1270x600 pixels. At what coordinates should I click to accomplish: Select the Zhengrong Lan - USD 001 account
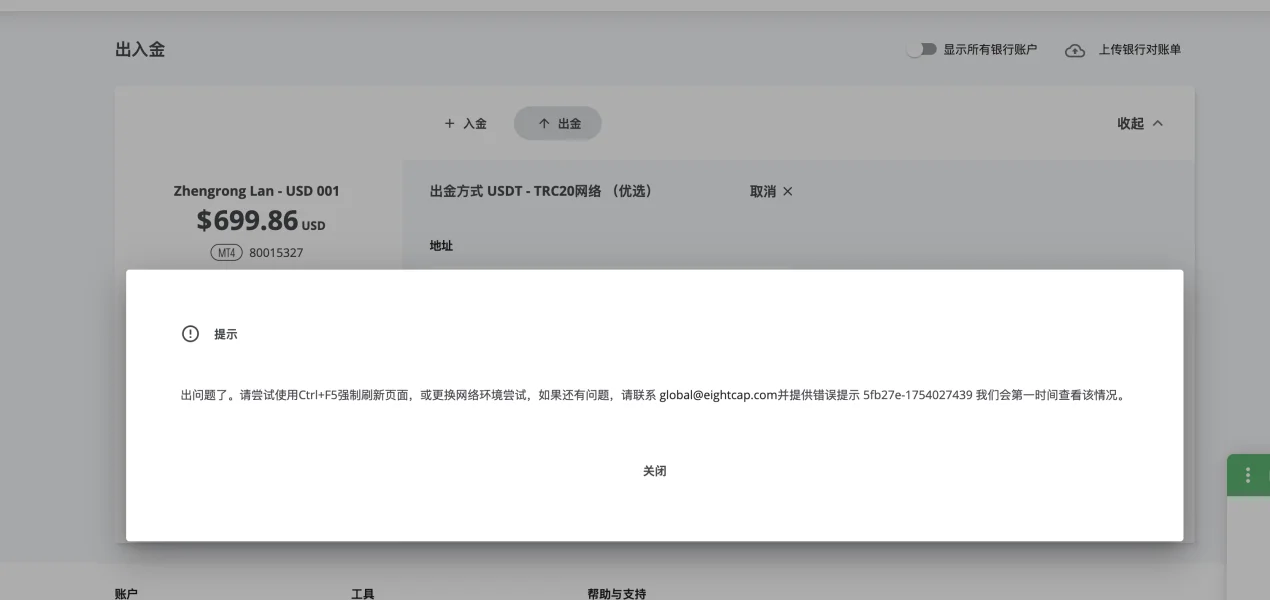point(256,191)
